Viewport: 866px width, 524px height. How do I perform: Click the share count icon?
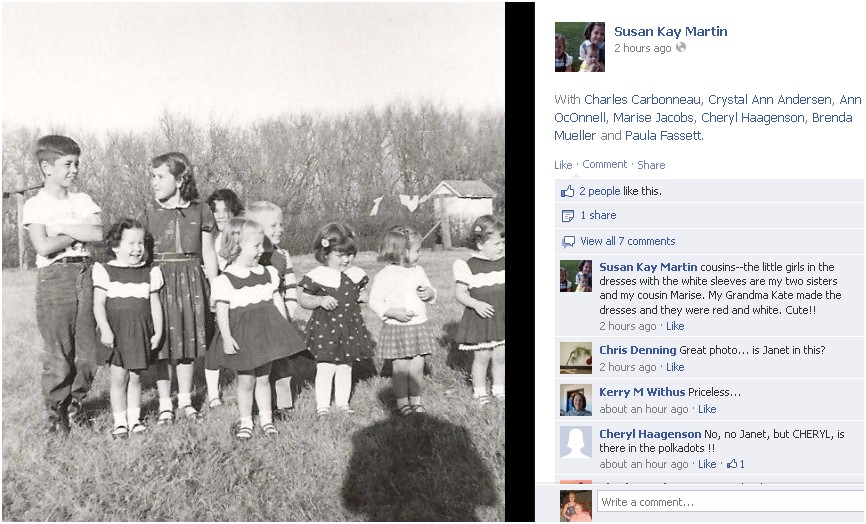point(567,216)
